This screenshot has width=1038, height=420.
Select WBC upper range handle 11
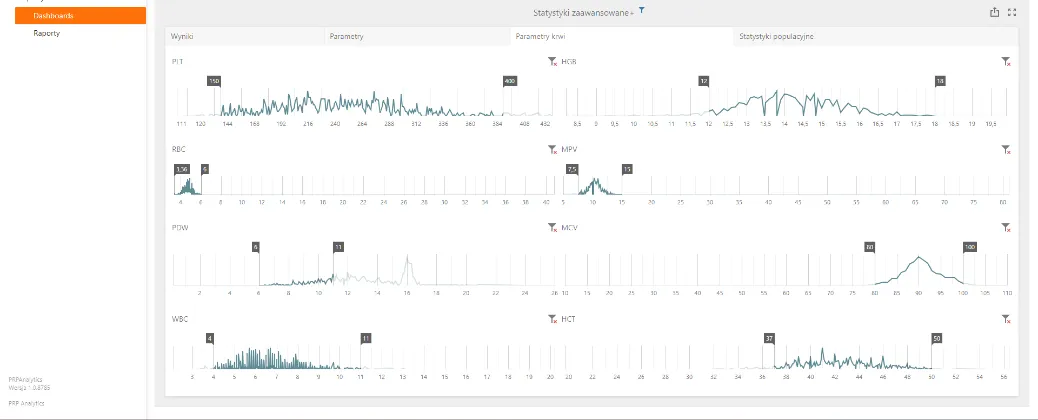[366, 339]
